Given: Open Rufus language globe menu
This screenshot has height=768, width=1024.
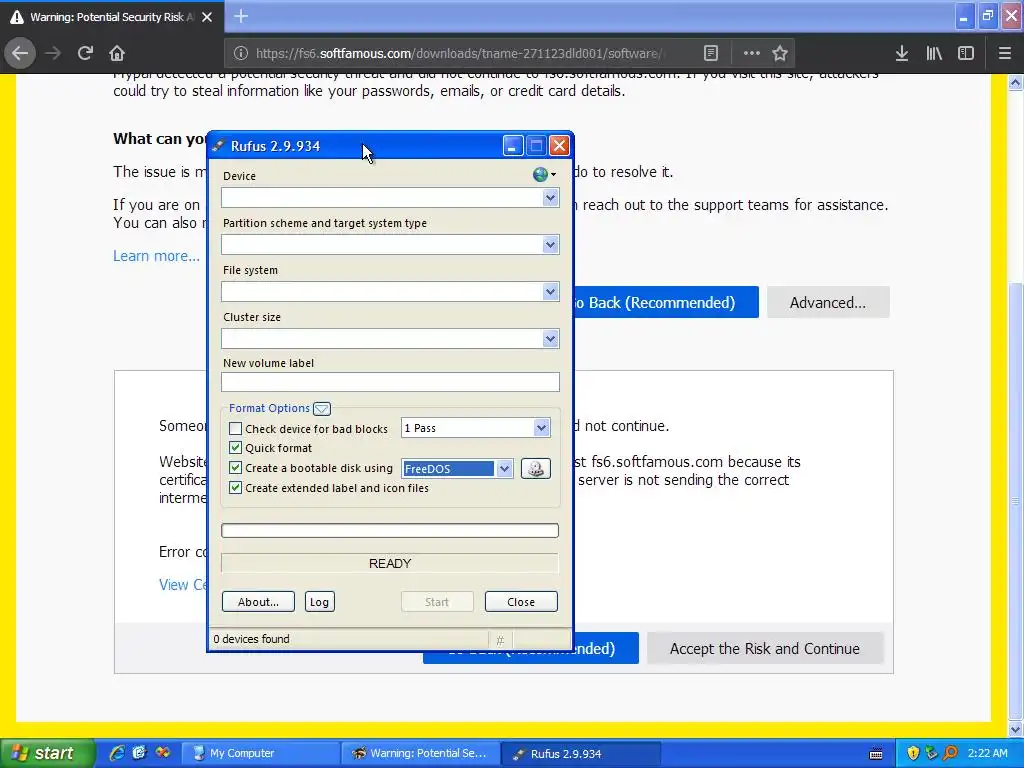Looking at the screenshot, I should click(x=543, y=174).
